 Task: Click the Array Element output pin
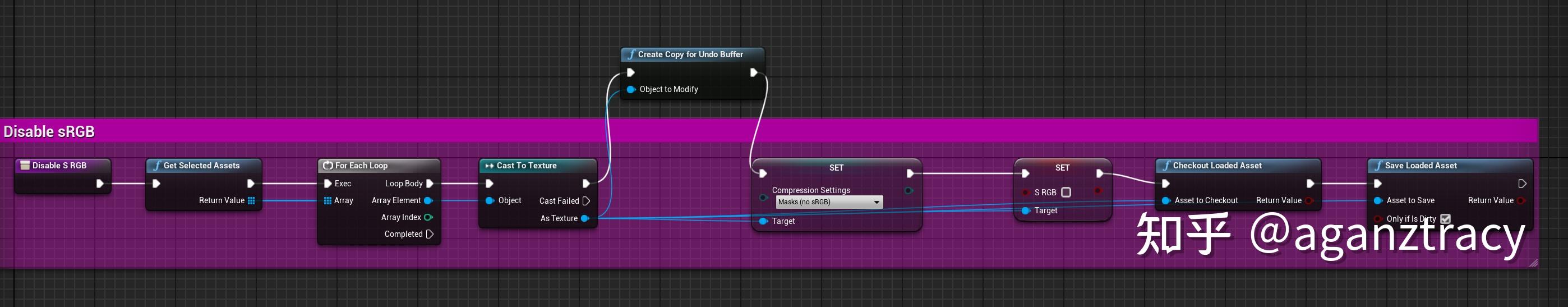coord(428,200)
